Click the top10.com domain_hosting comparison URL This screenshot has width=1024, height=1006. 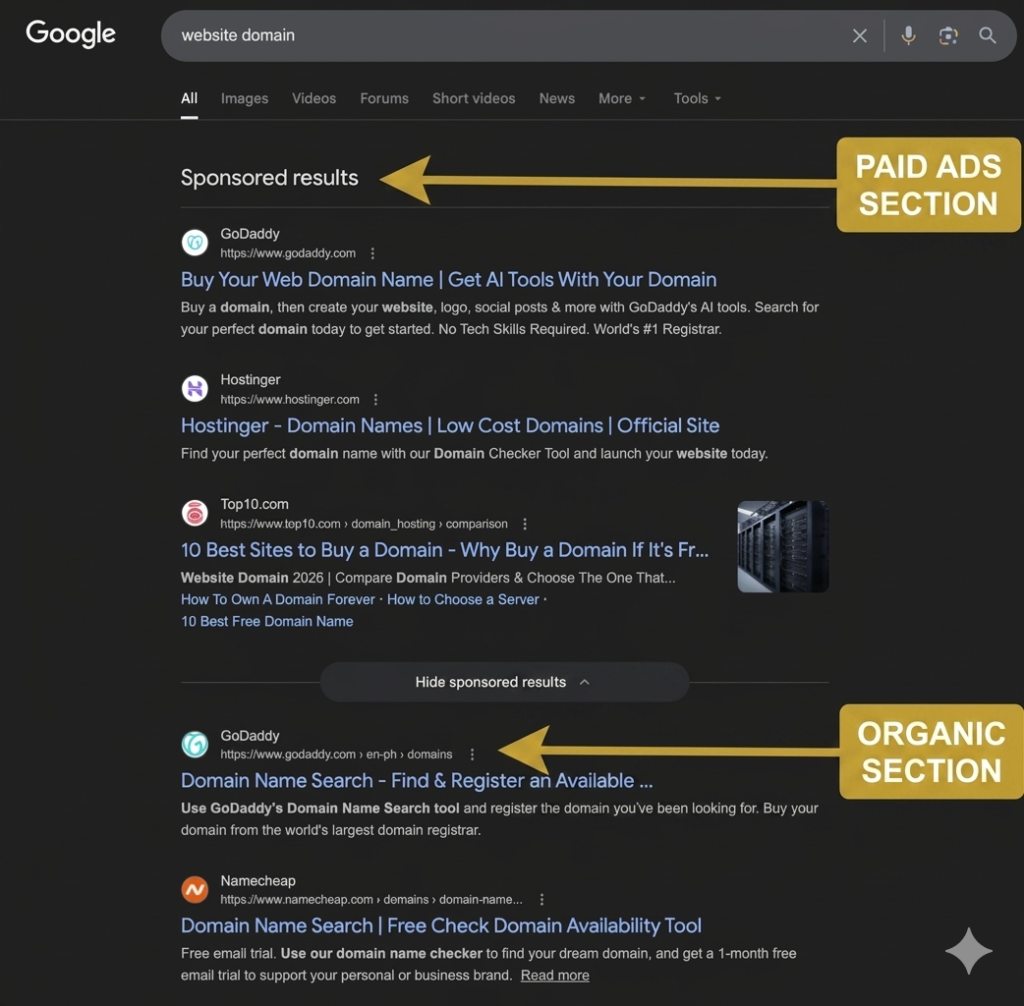point(364,524)
